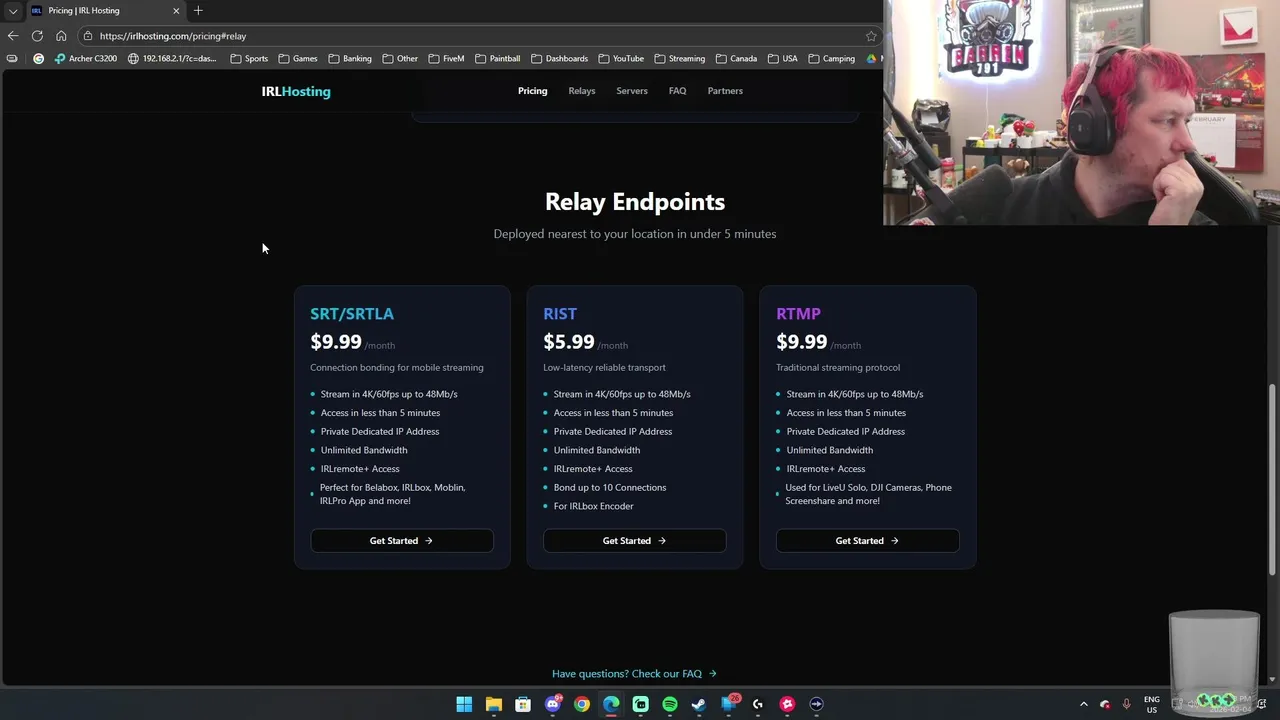Select 'Connection bonding for mobile streaming' text

pos(397,367)
